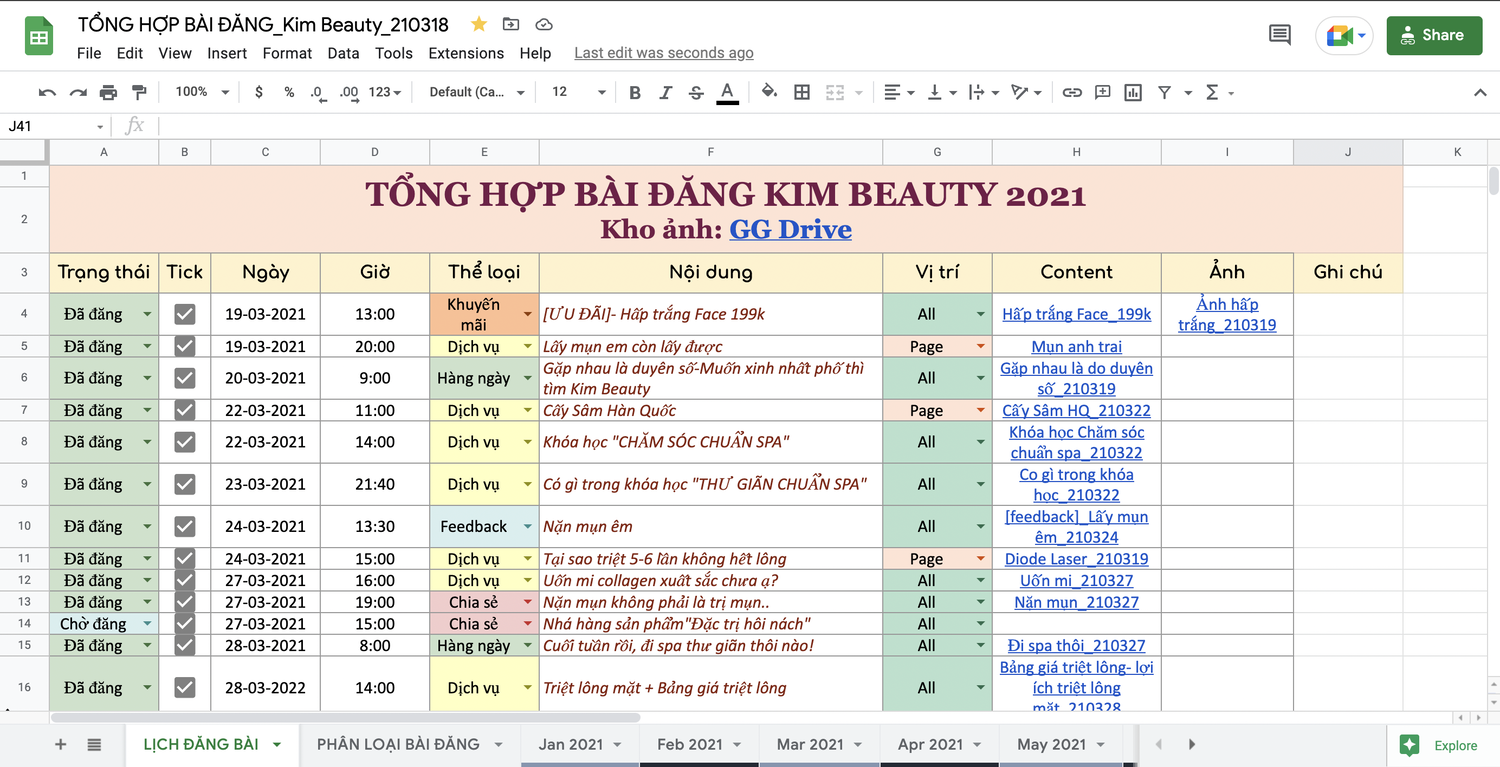Check cloud save status icon

tap(544, 24)
